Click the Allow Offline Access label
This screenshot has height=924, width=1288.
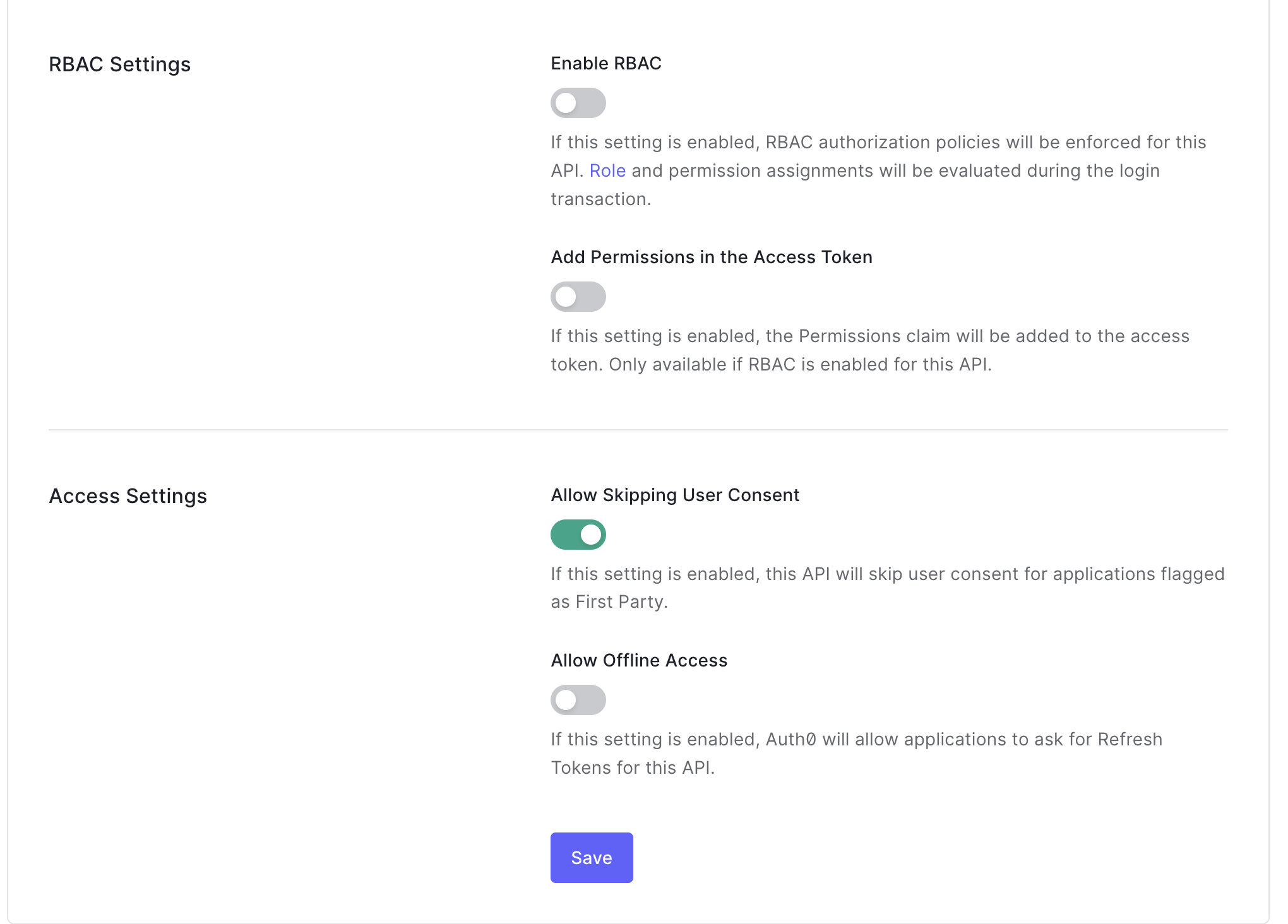[x=638, y=660]
